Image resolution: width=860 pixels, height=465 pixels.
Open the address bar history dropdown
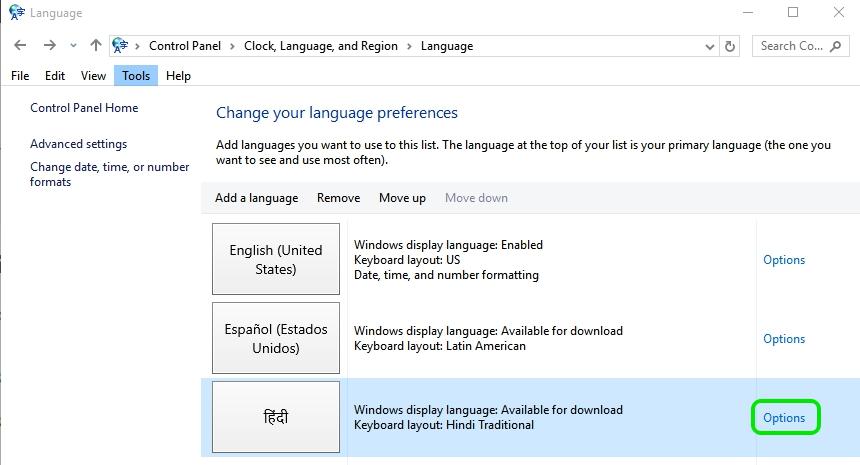pyautogui.click(x=709, y=47)
